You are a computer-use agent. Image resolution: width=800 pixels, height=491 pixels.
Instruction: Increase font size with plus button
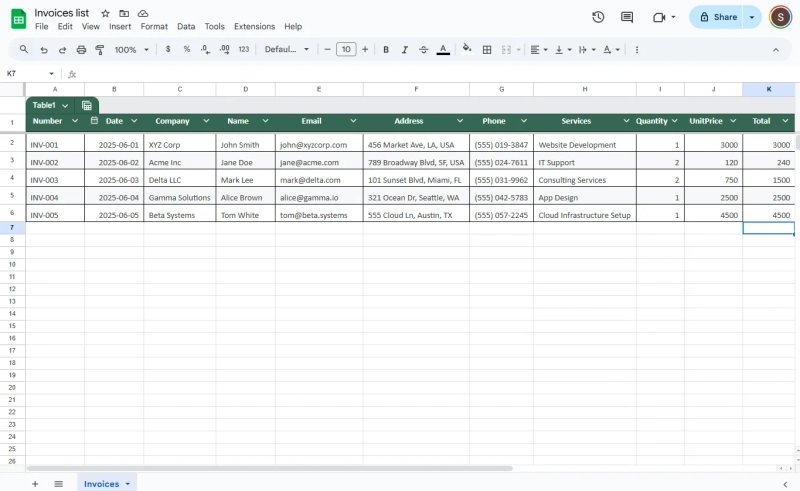pyautogui.click(x=365, y=50)
